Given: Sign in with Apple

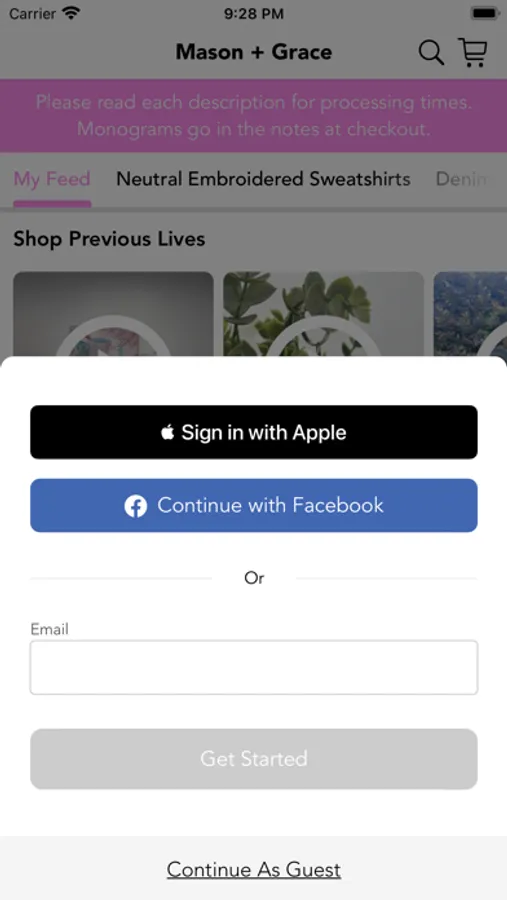Looking at the screenshot, I should (x=254, y=432).
